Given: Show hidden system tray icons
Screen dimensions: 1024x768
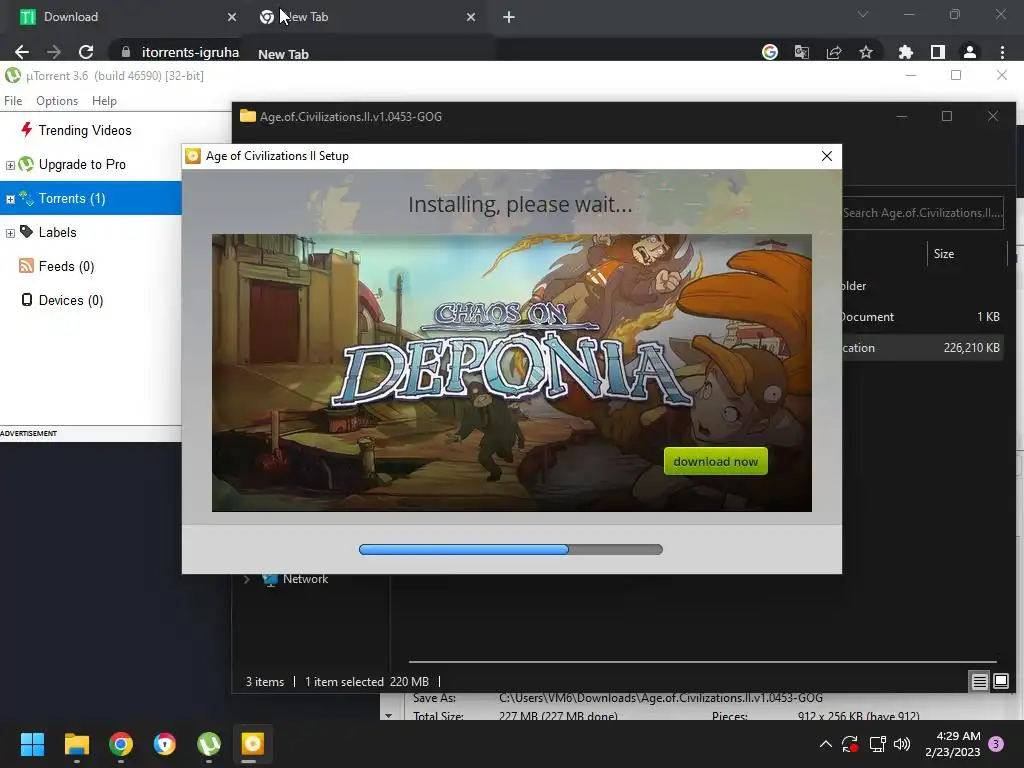Looking at the screenshot, I should click(825, 744).
